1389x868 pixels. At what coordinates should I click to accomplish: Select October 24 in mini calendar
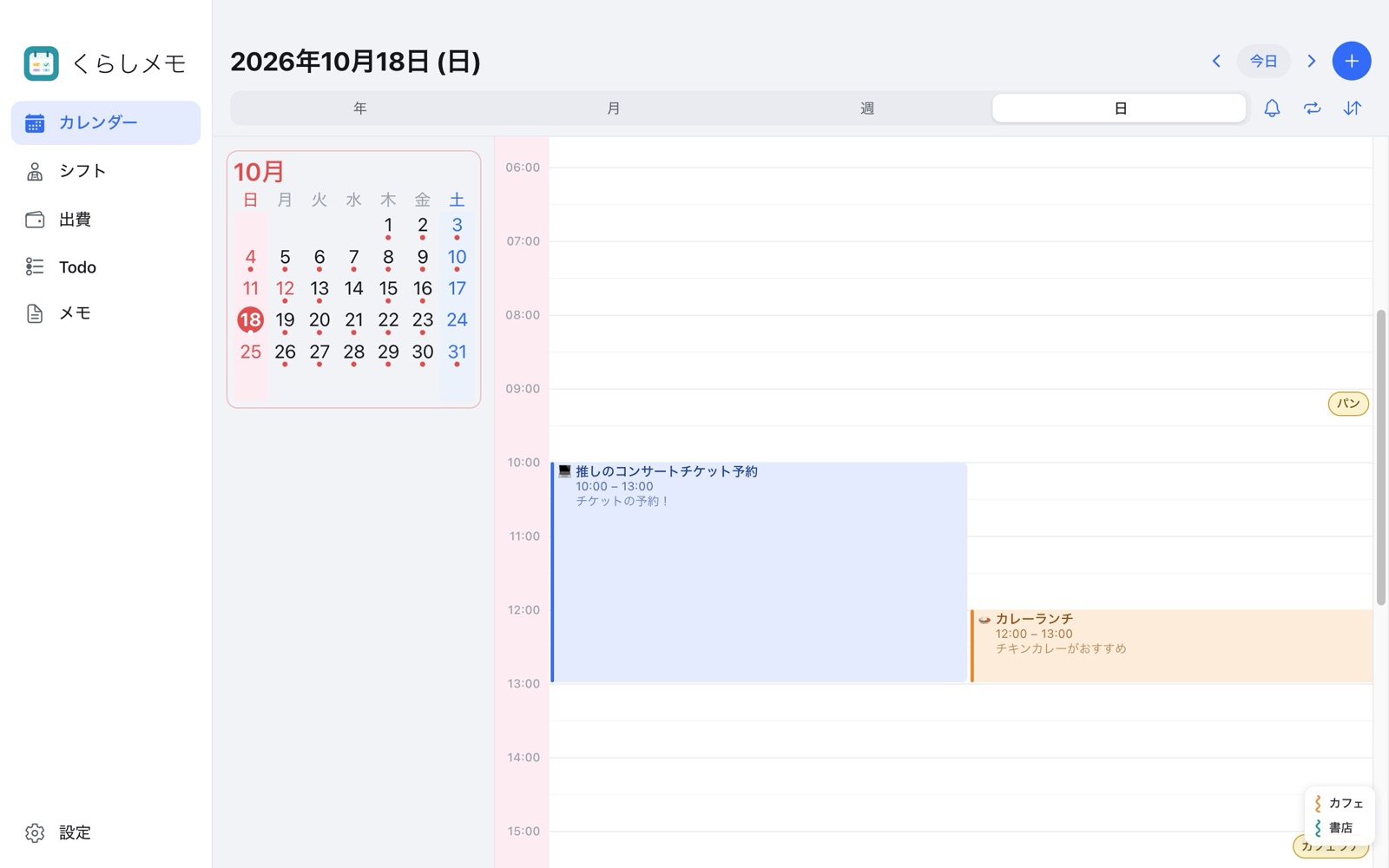point(457,320)
